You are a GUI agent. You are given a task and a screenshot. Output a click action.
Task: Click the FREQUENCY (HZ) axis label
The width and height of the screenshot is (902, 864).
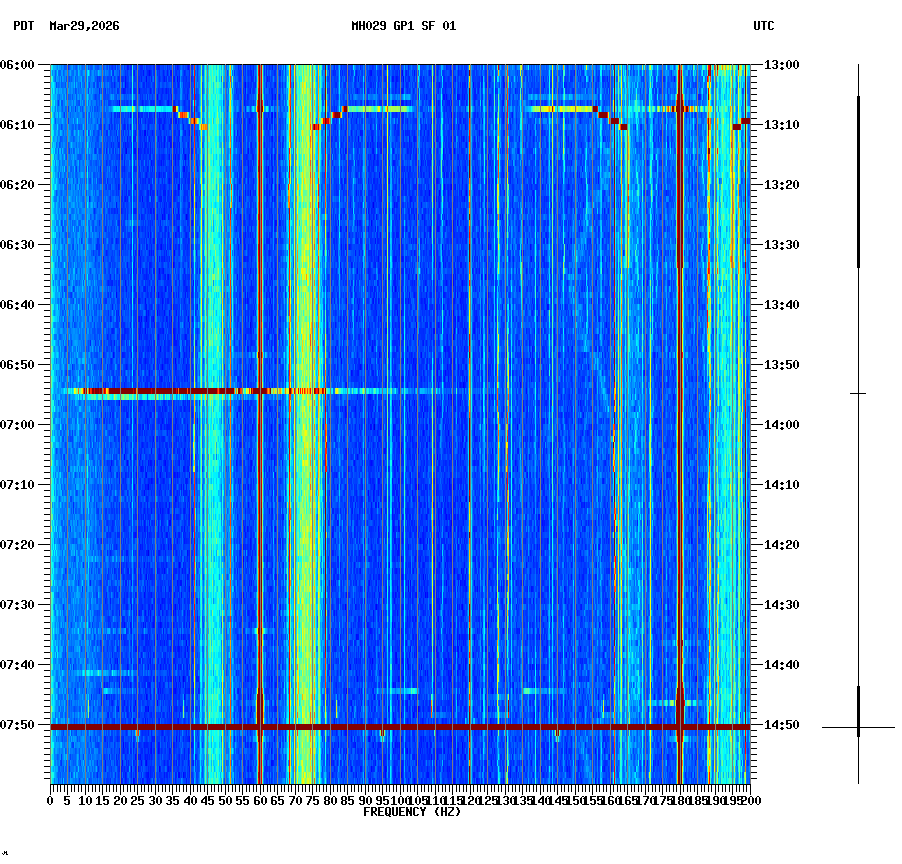pos(412,811)
